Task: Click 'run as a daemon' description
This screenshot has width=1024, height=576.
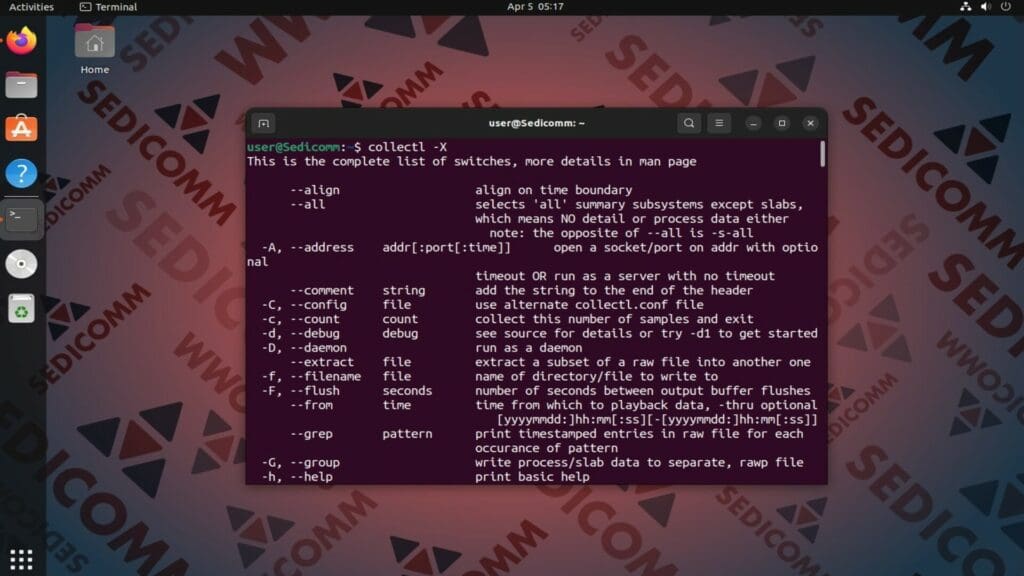Action: pyautogui.click(x=528, y=347)
